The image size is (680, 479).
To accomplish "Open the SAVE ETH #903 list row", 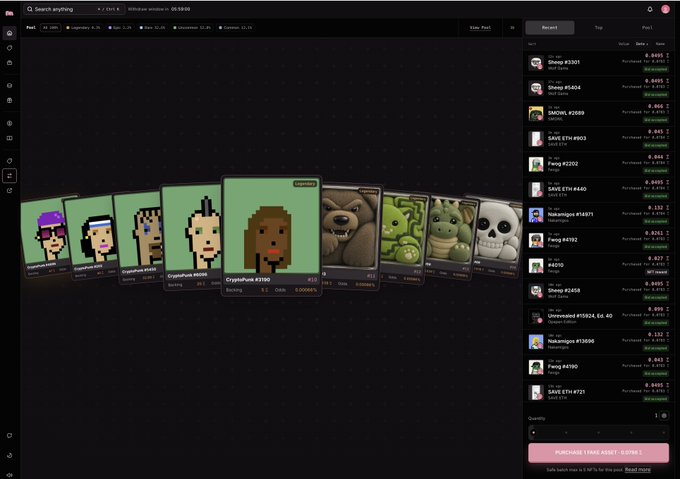I will coord(598,139).
